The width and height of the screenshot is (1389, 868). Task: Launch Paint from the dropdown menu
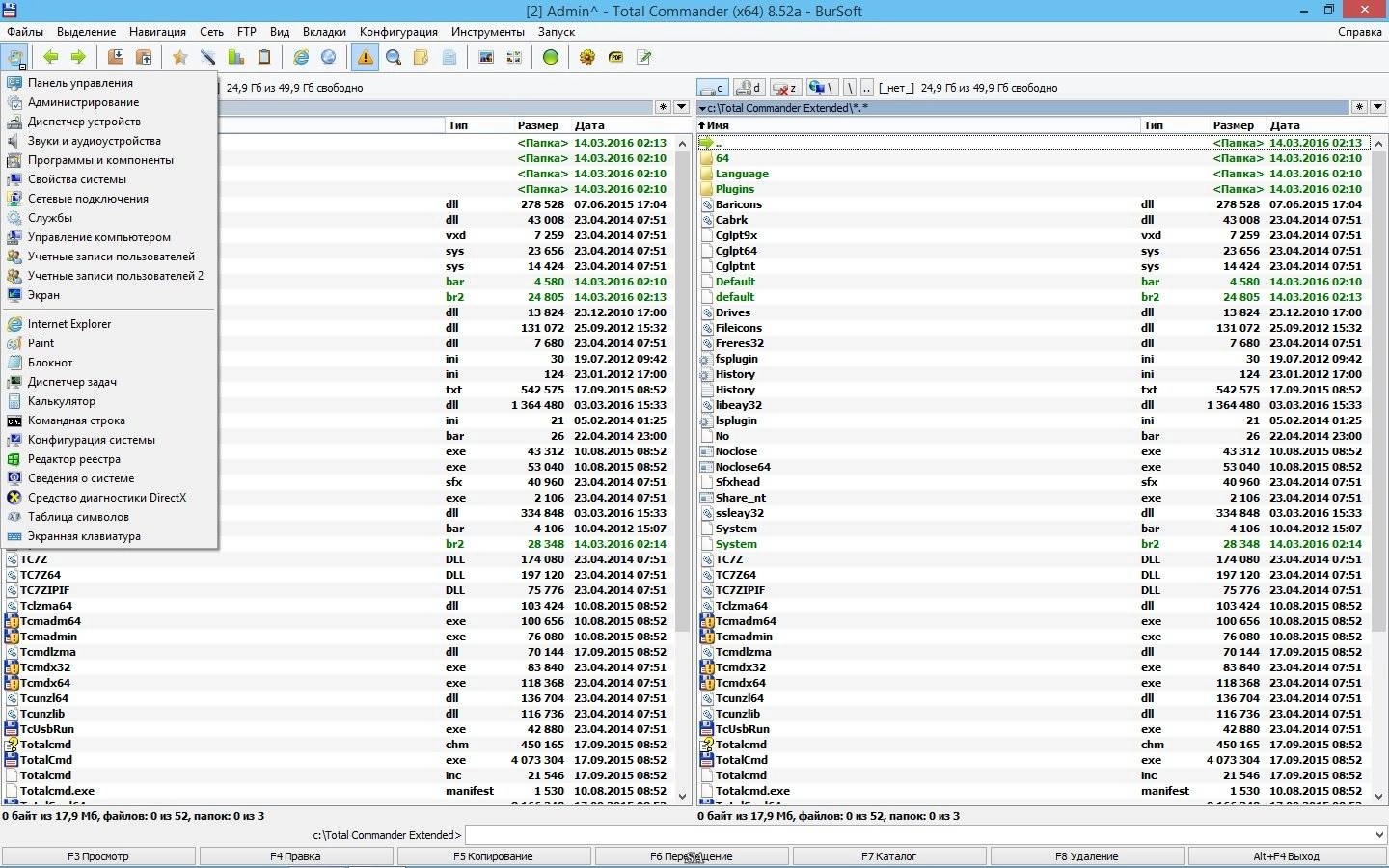pos(111,343)
